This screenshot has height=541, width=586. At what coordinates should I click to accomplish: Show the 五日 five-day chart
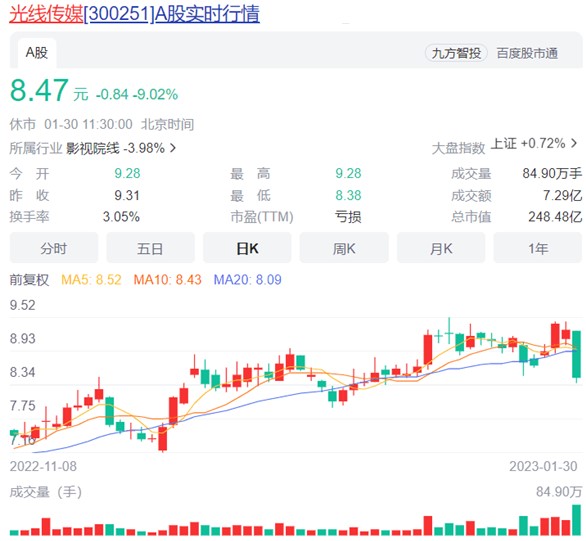pos(150,248)
